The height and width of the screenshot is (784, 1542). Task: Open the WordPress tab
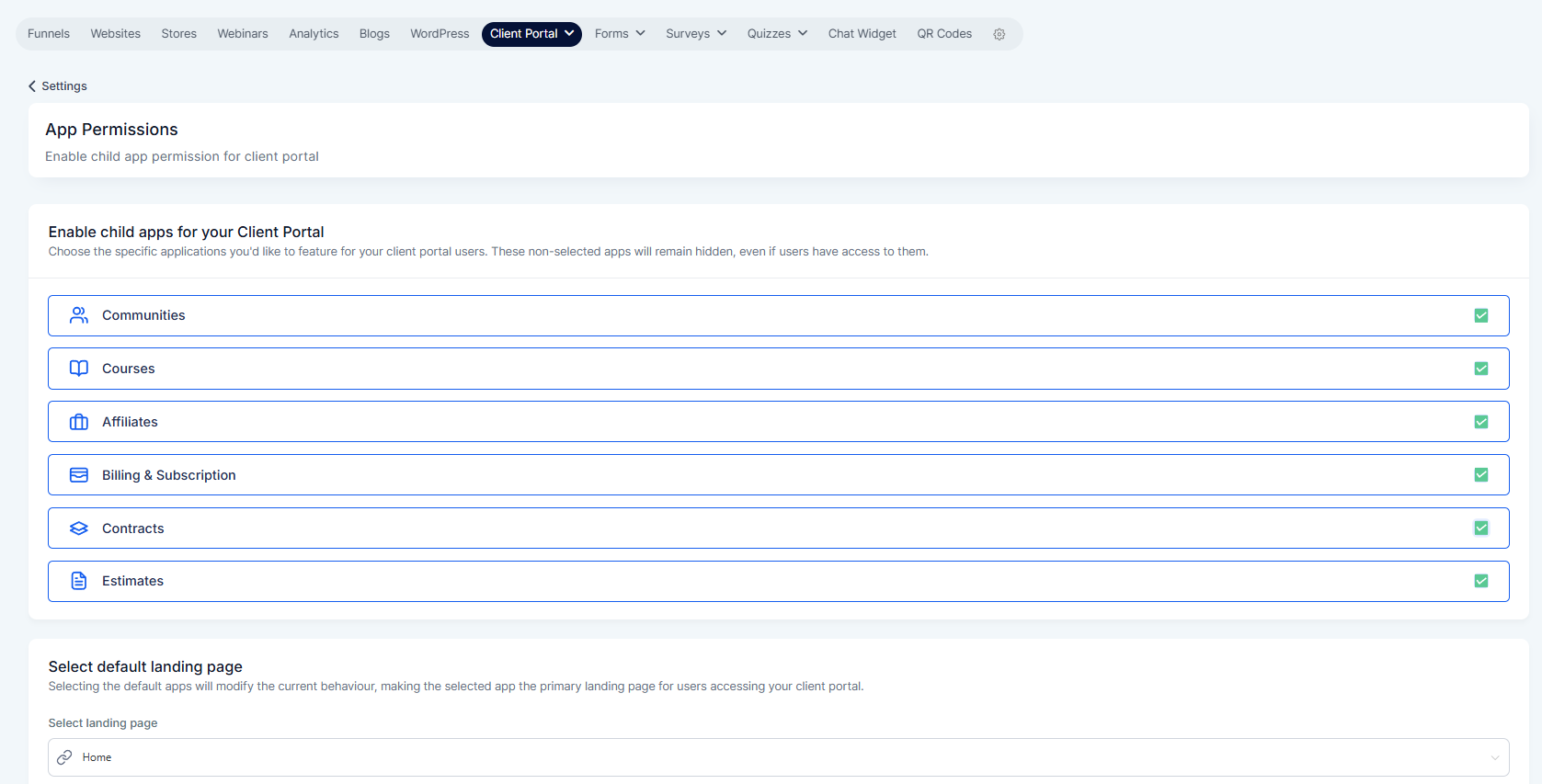tap(440, 34)
